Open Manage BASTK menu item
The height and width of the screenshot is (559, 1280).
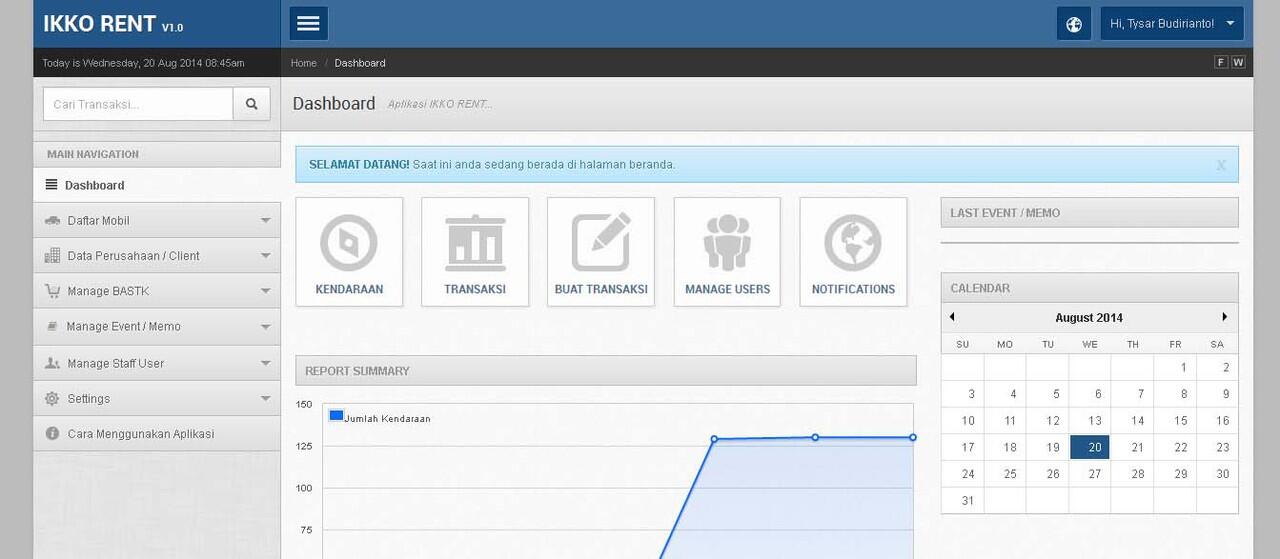pyautogui.click(x=157, y=291)
